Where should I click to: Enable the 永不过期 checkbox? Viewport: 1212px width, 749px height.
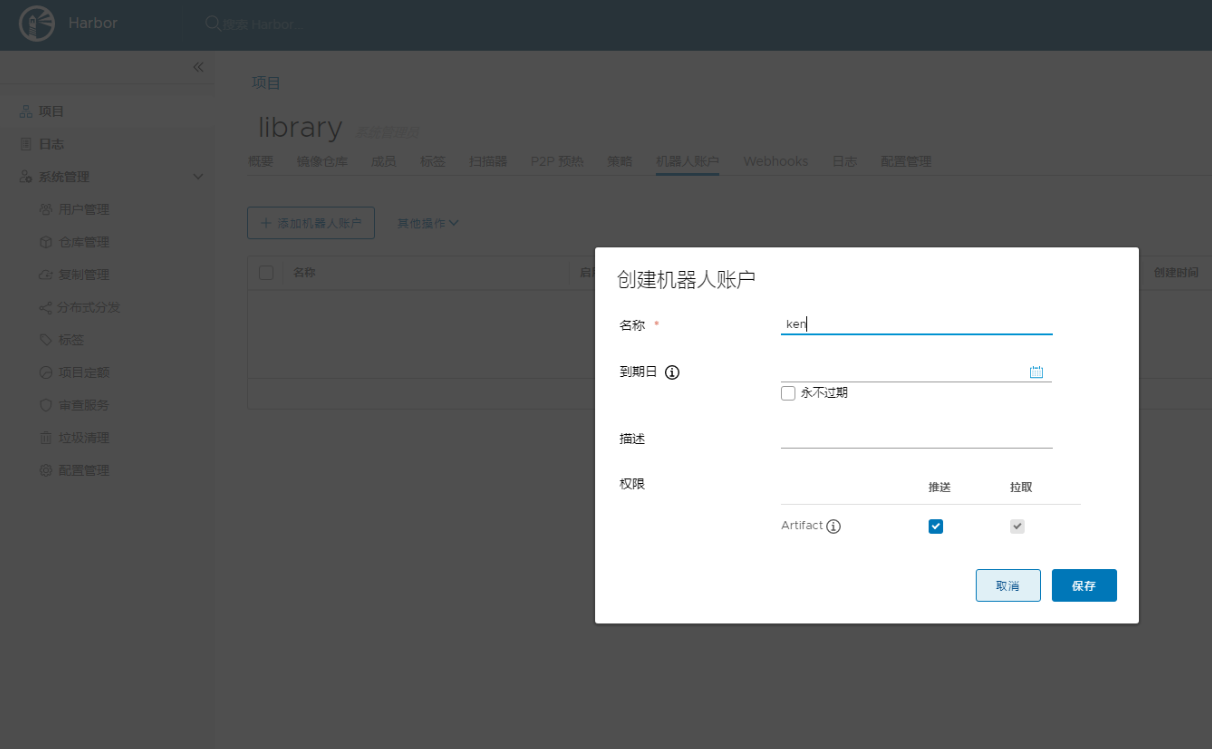788,393
